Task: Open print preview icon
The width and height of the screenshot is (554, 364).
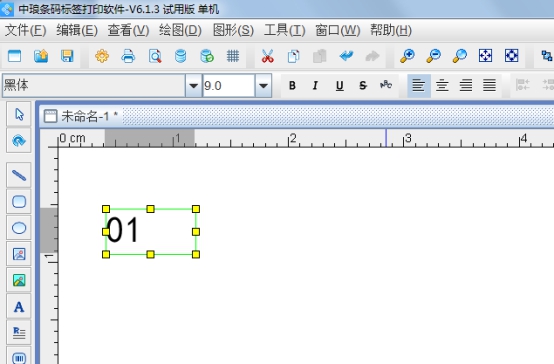Action: click(x=155, y=56)
